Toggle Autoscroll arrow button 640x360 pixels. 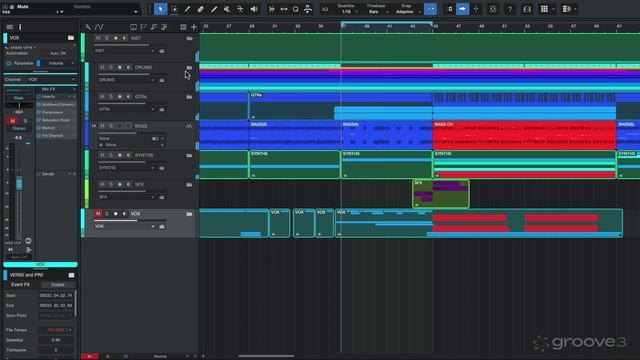click(462, 9)
